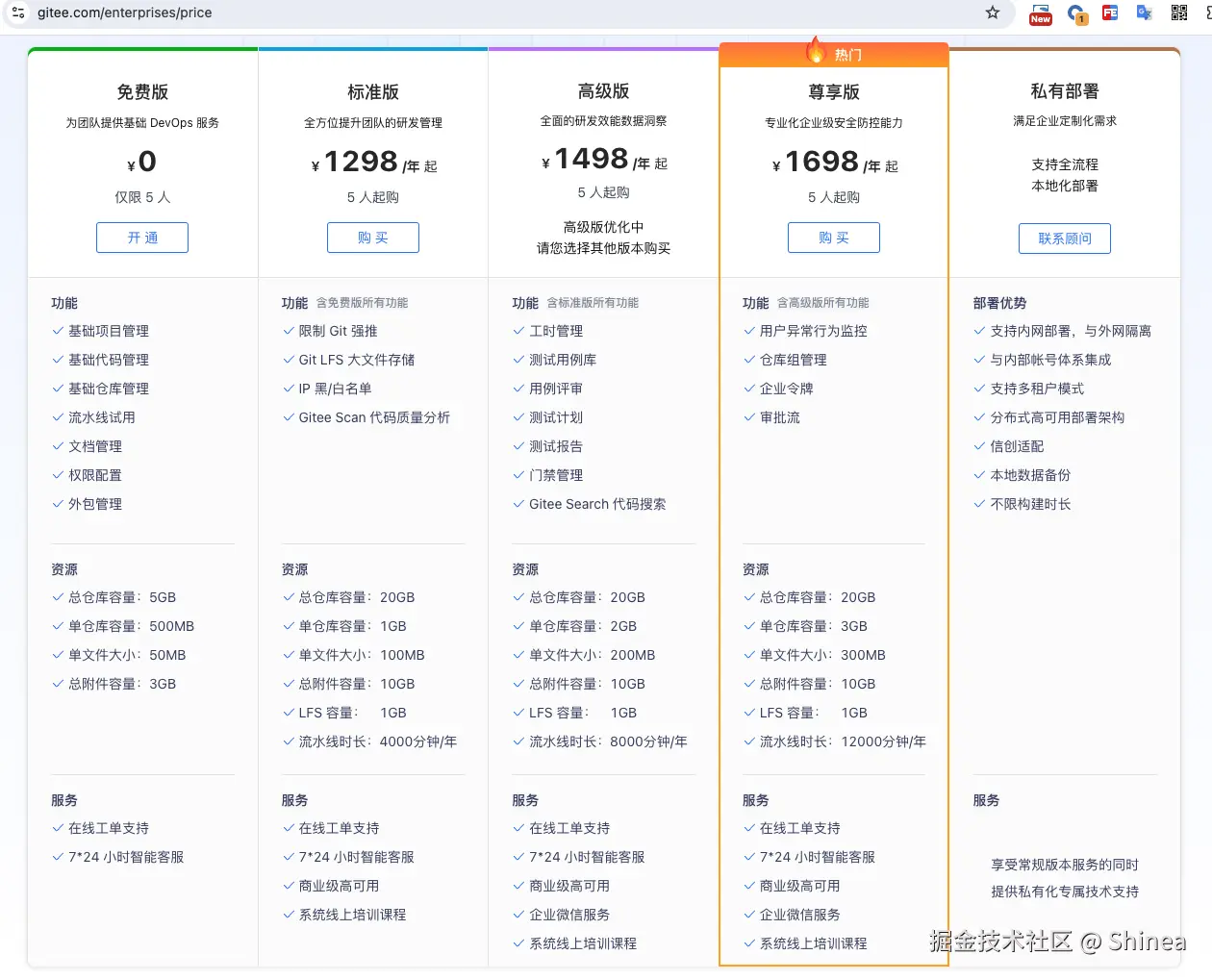Click 审批流 feature item
Image resolution: width=1212 pixels, height=980 pixels.
coord(780,417)
